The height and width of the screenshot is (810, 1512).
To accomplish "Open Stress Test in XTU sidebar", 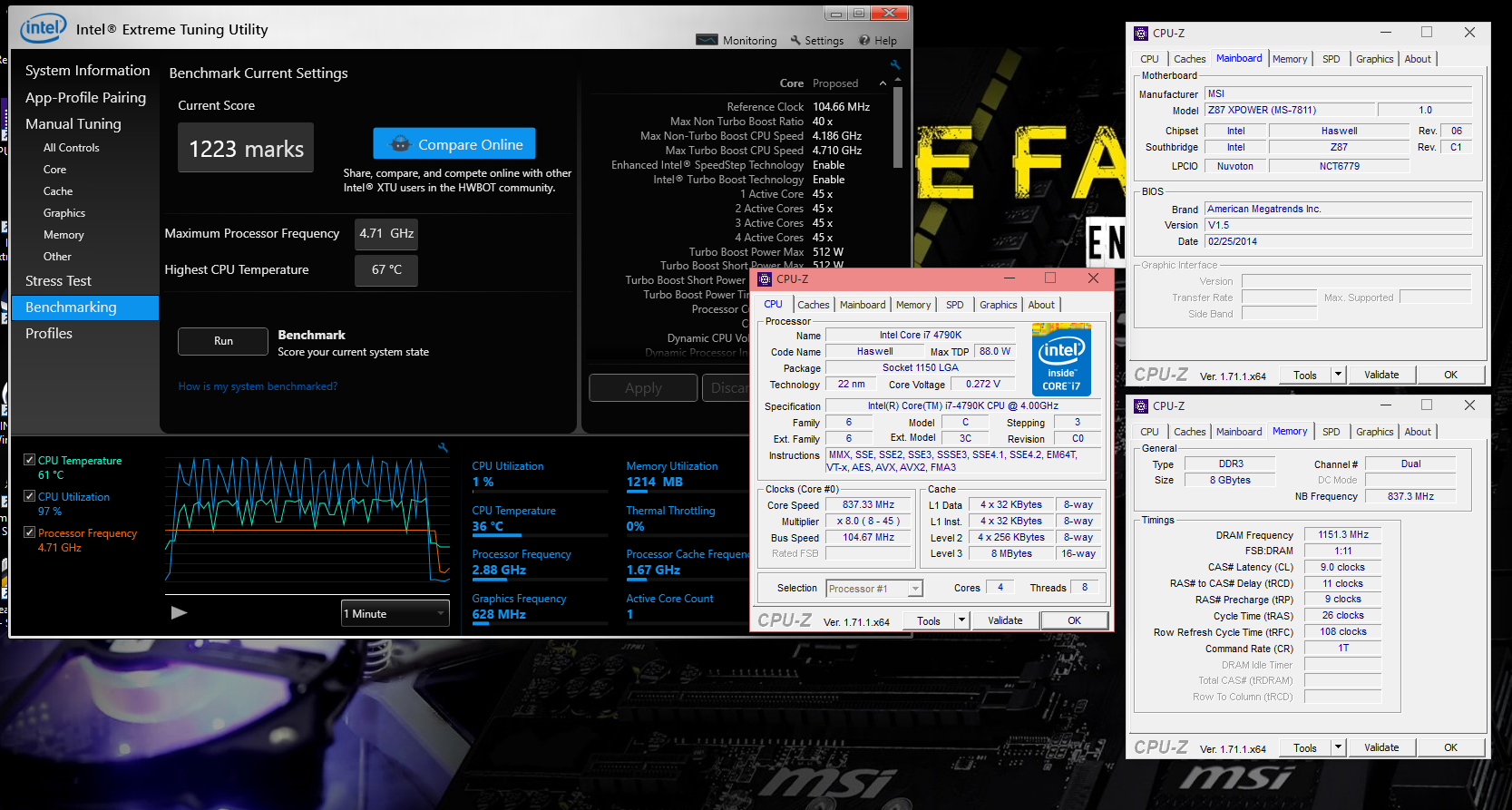I will click(x=58, y=280).
